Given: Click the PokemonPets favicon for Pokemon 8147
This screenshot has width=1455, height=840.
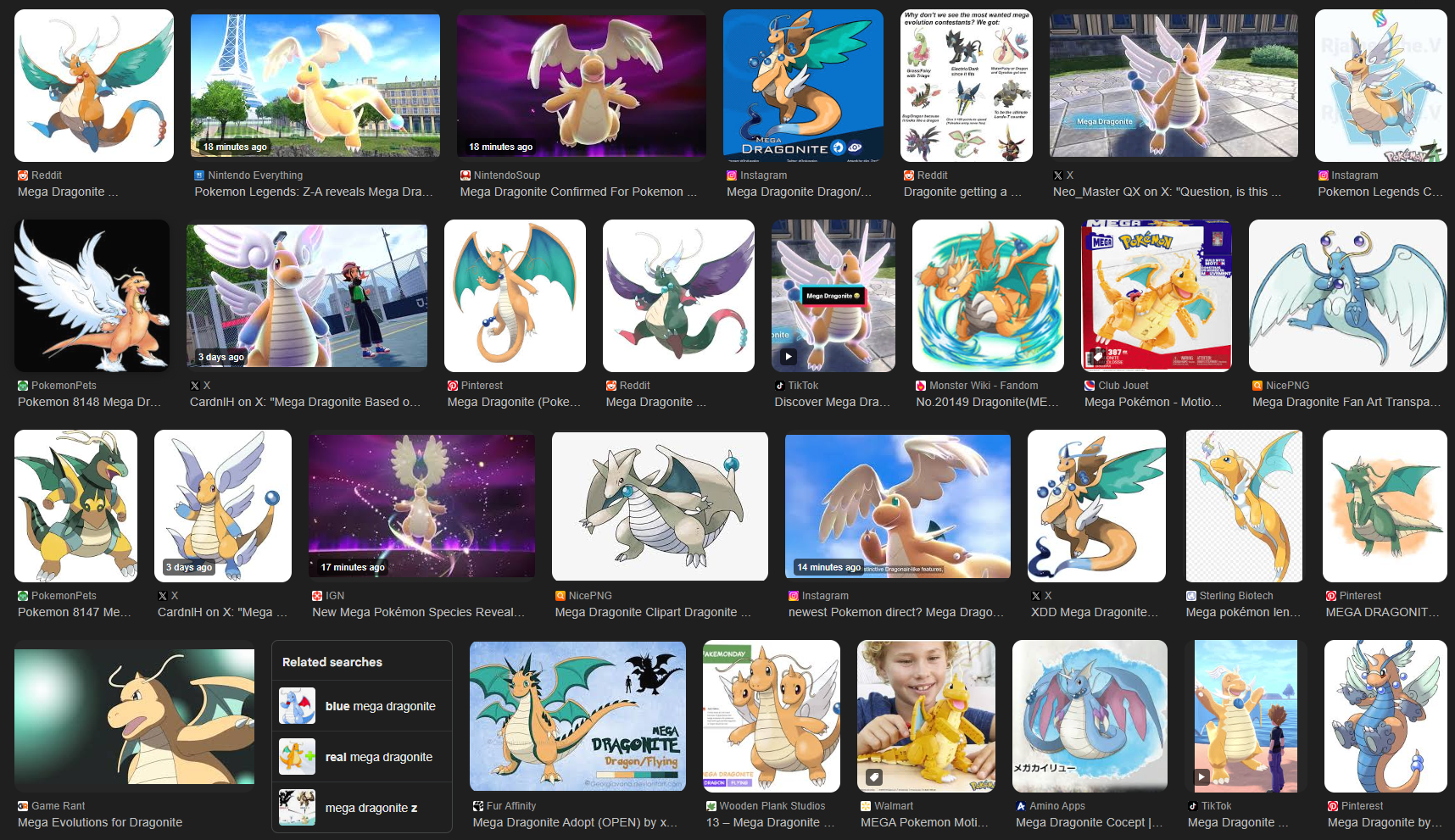Looking at the screenshot, I should coord(23,596).
